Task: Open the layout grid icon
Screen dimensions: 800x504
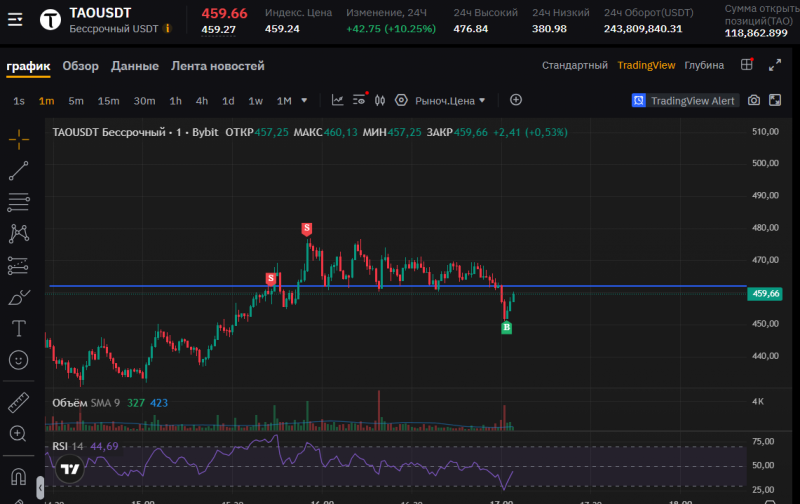Action: (747, 64)
